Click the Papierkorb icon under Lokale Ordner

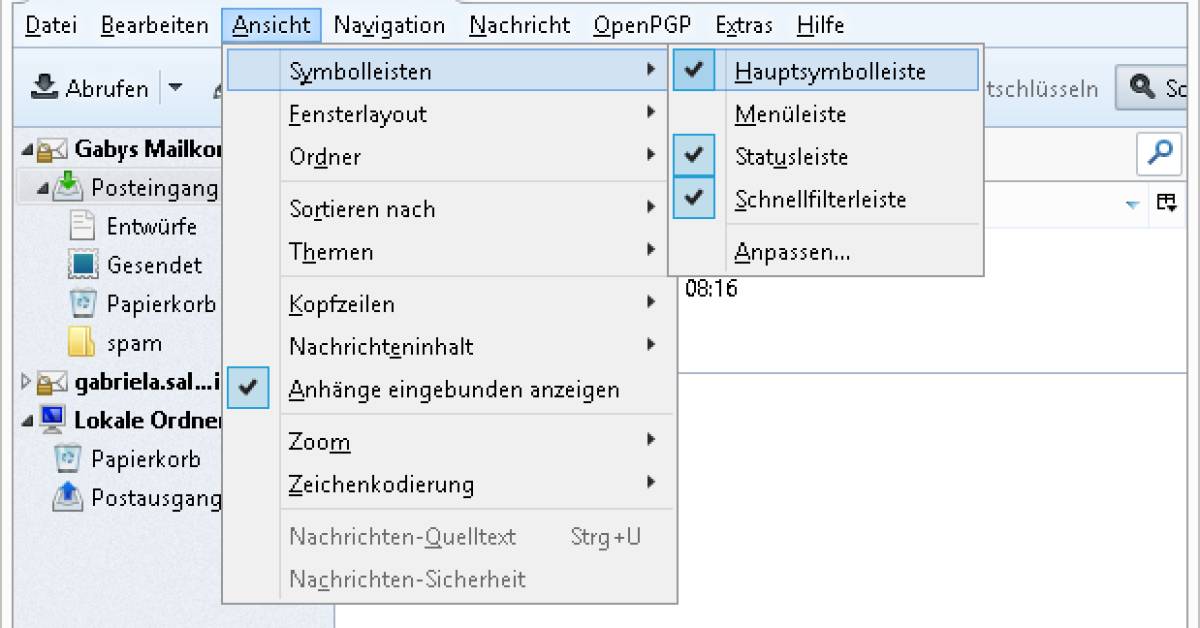(x=68, y=459)
